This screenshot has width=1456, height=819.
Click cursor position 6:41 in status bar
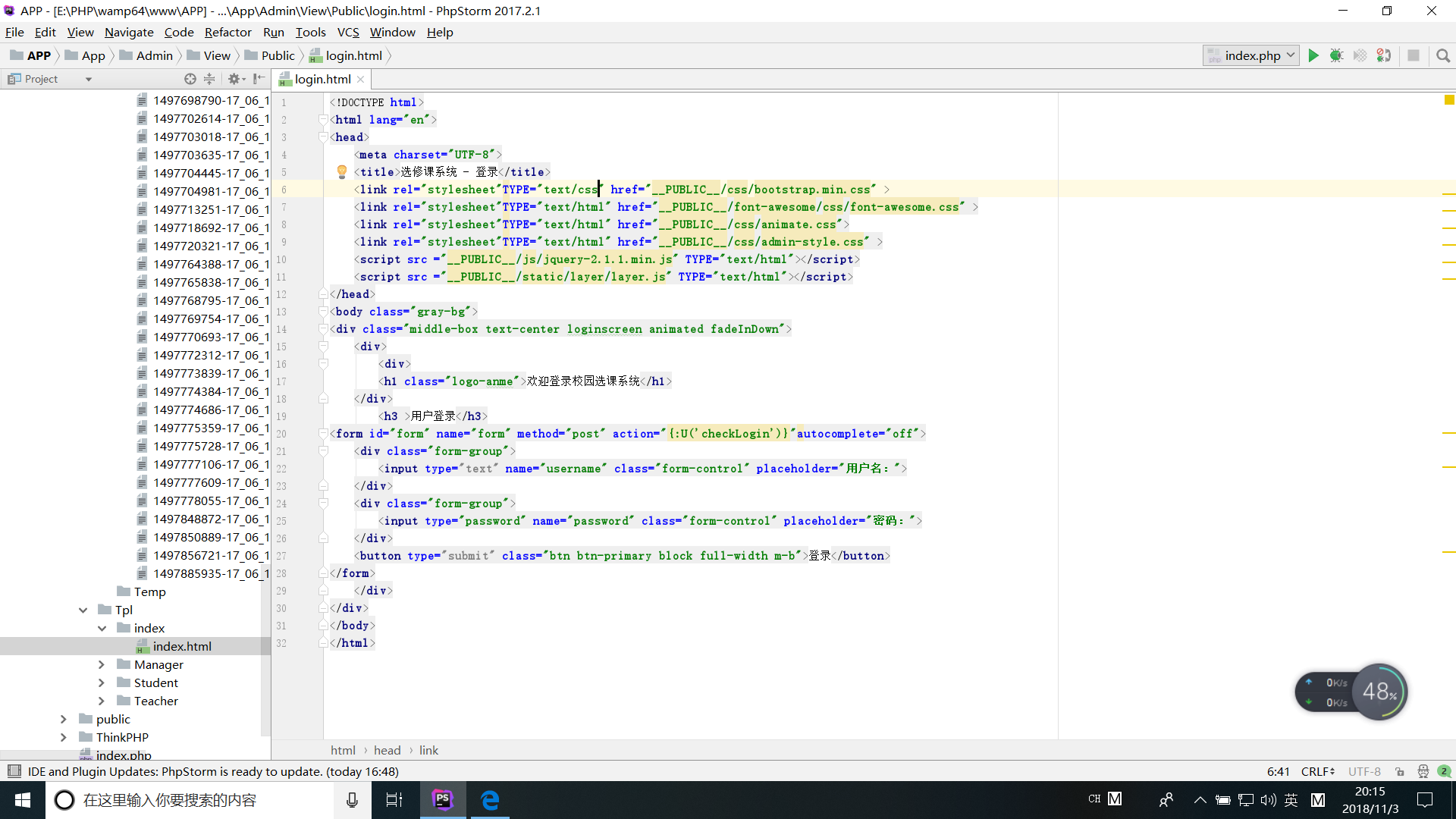click(1279, 771)
